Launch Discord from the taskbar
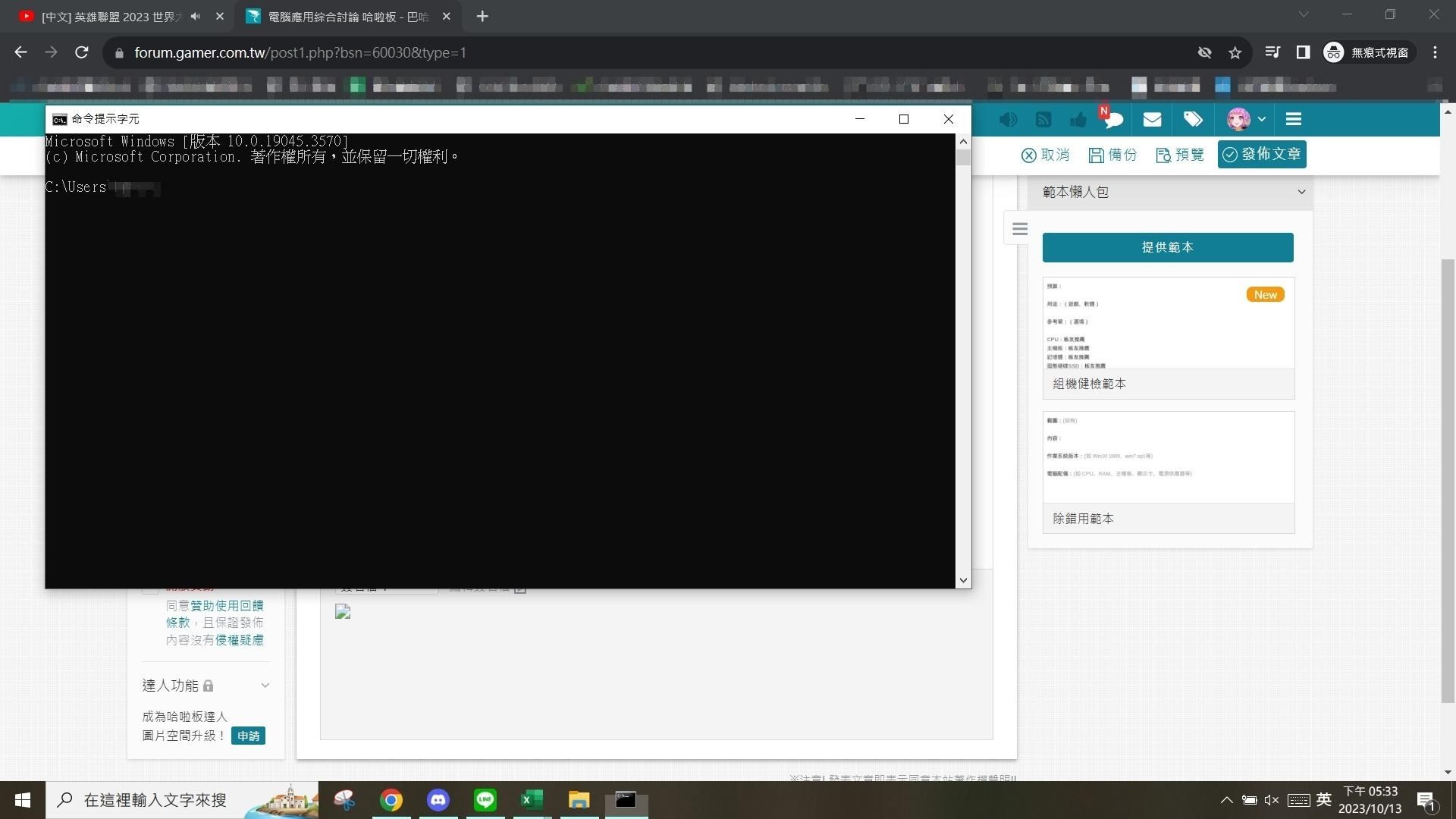Image resolution: width=1456 pixels, height=819 pixels. (438, 800)
